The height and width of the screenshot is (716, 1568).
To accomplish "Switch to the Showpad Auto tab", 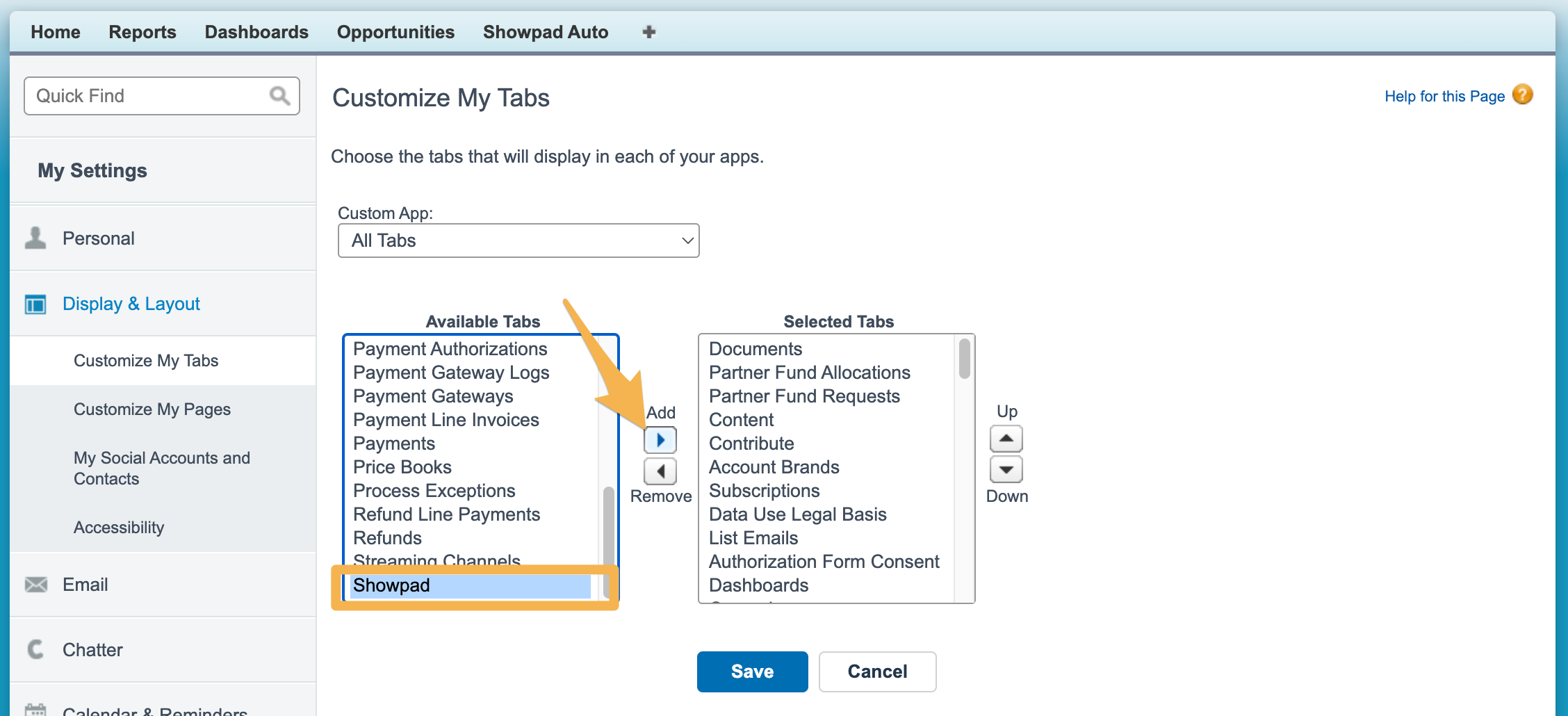I will tap(545, 31).
